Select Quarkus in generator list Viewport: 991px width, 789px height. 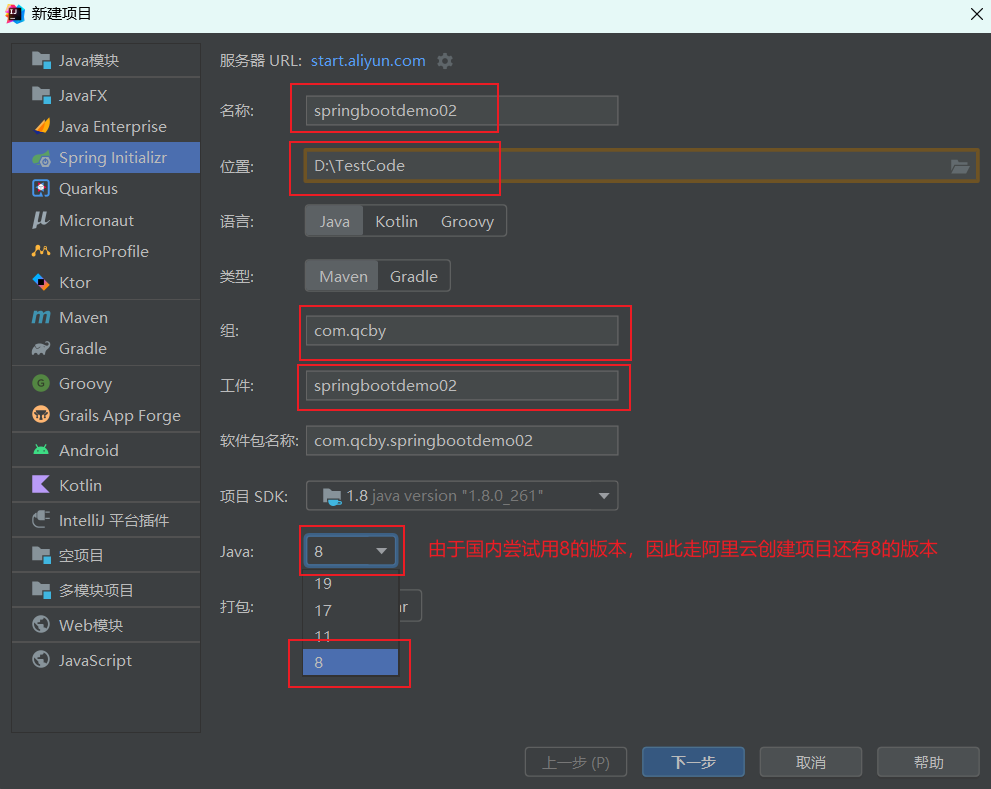pos(106,188)
